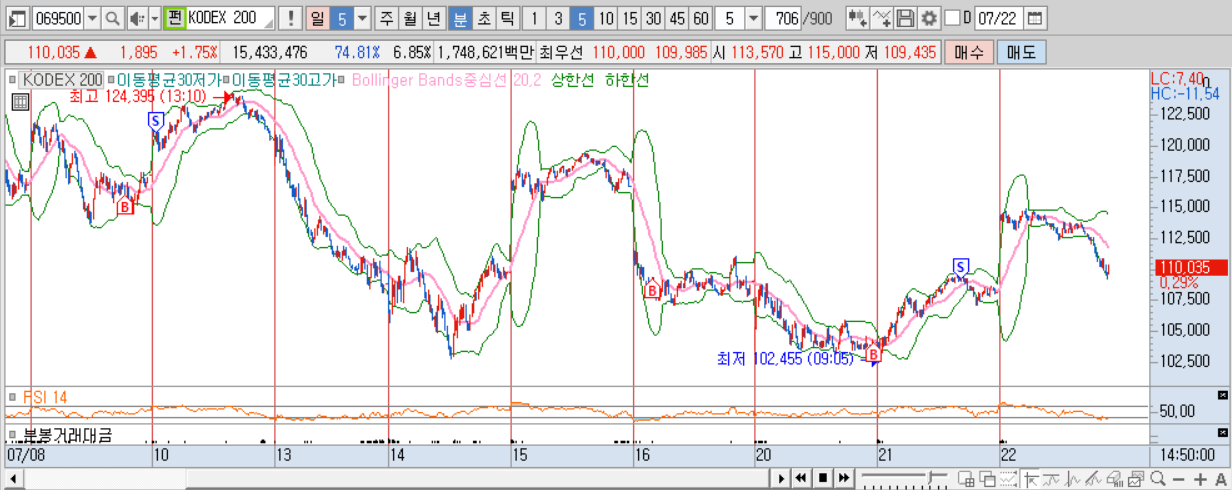Select the tick 틱 chart period

[x=506, y=18]
